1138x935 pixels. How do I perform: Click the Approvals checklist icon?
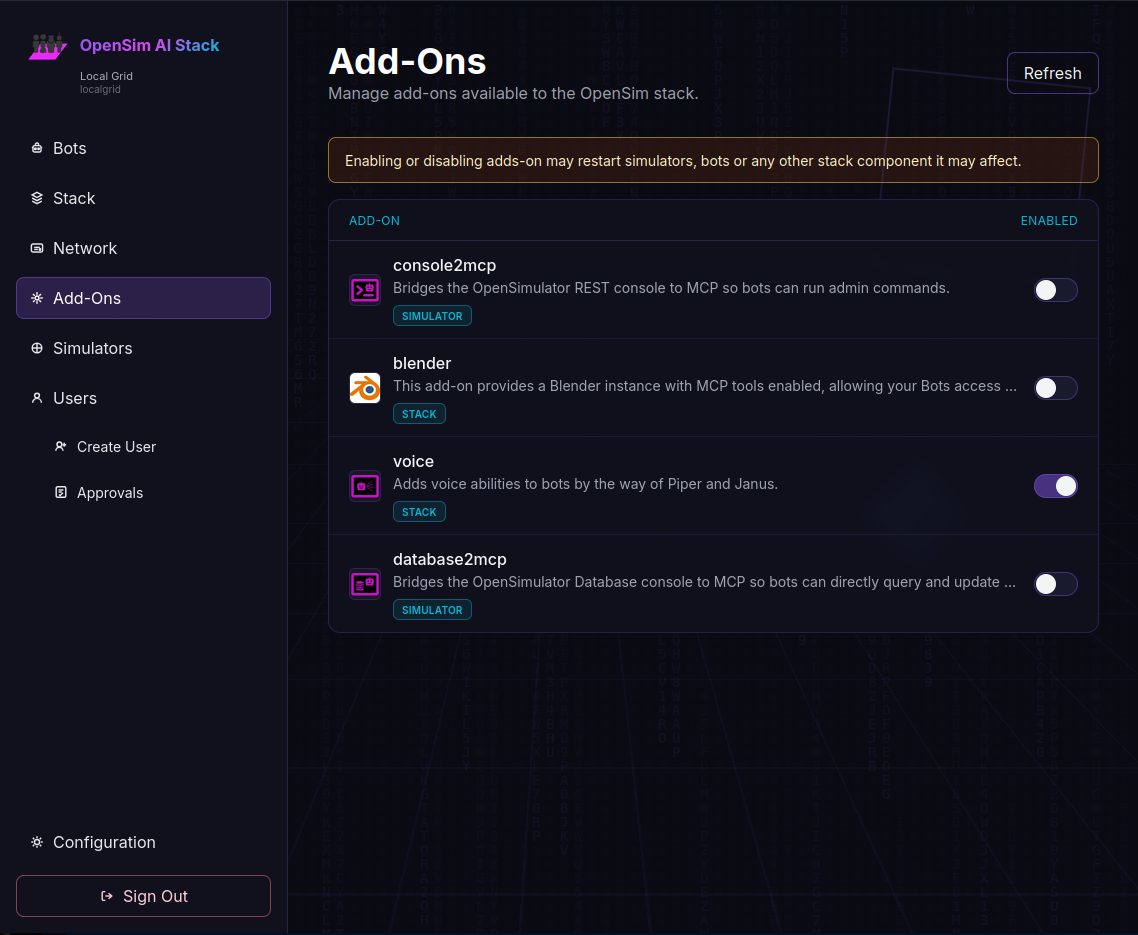click(61, 492)
